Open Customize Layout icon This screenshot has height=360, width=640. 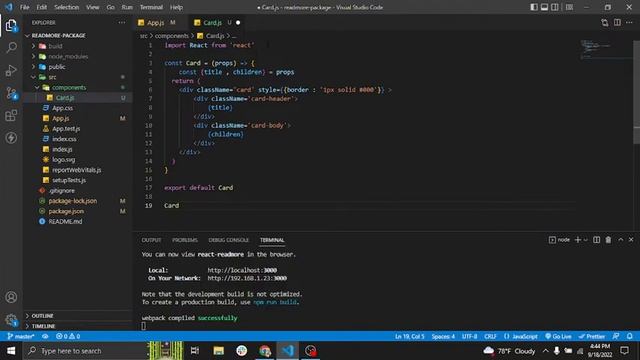[569, 7]
